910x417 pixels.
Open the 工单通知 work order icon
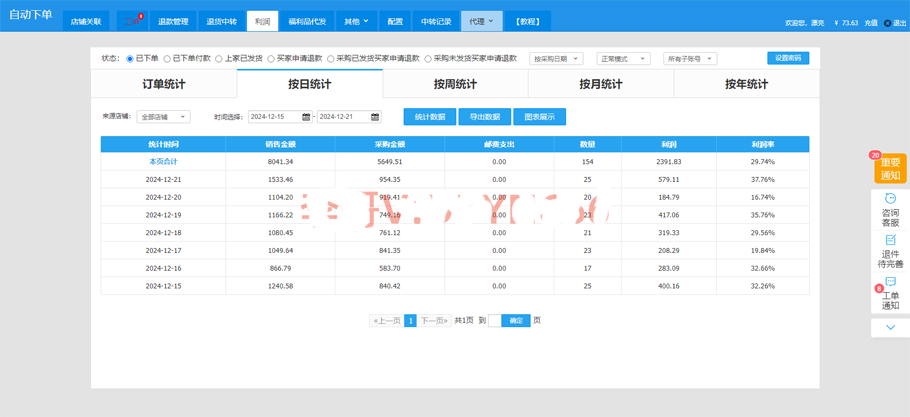tap(890, 293)
